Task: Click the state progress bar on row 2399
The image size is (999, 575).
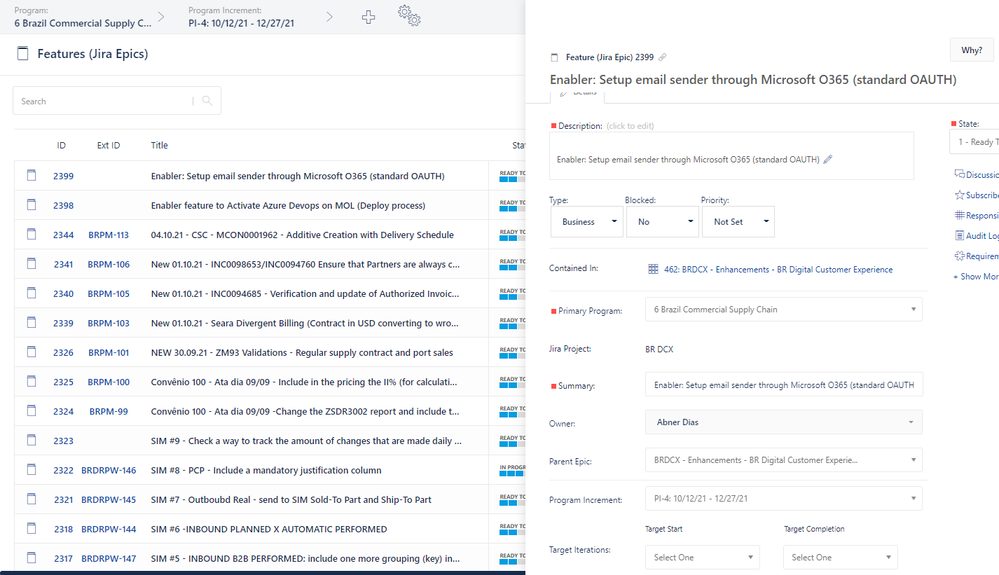Action: (x=512, y=176)
